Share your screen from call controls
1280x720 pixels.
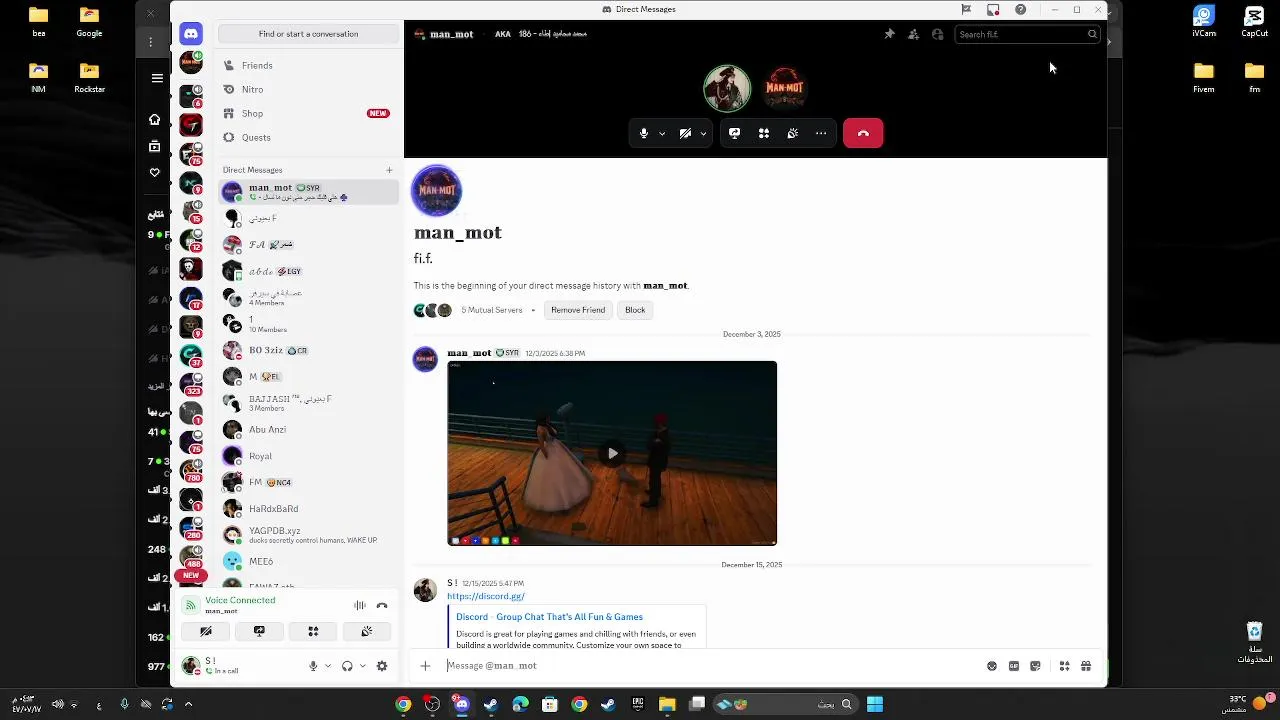(x=735, y=133)
